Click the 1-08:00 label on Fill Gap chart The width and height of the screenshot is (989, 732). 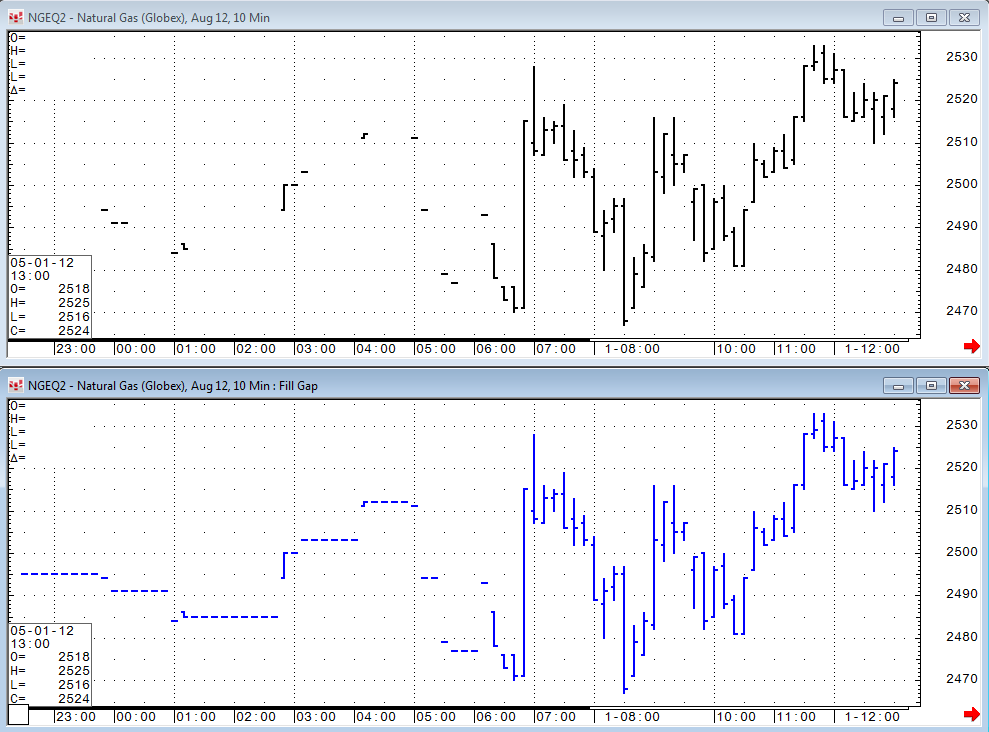[x=631, y=717]
